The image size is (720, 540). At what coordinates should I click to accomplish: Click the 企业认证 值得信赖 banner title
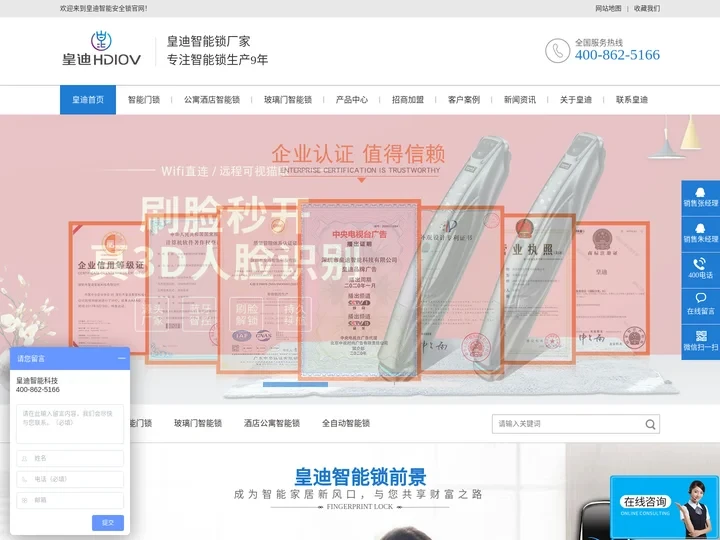tap(358, 154)
